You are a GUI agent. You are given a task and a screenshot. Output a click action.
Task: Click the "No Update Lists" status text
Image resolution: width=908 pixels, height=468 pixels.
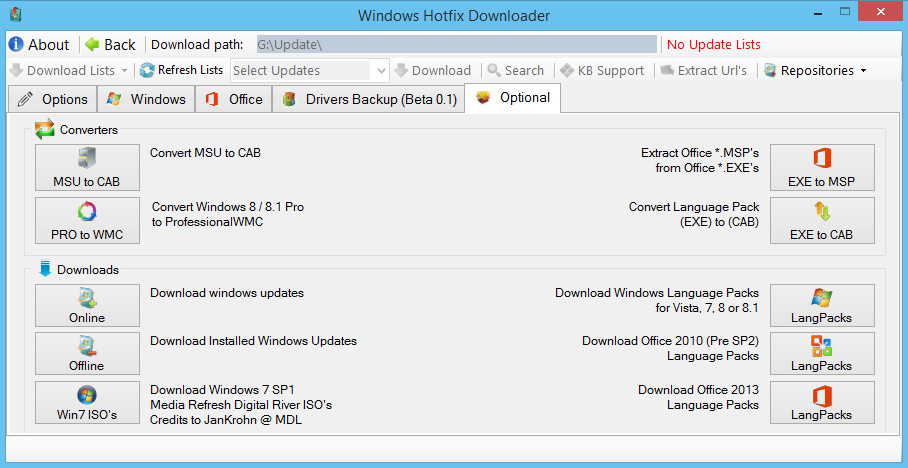[713, 45]
